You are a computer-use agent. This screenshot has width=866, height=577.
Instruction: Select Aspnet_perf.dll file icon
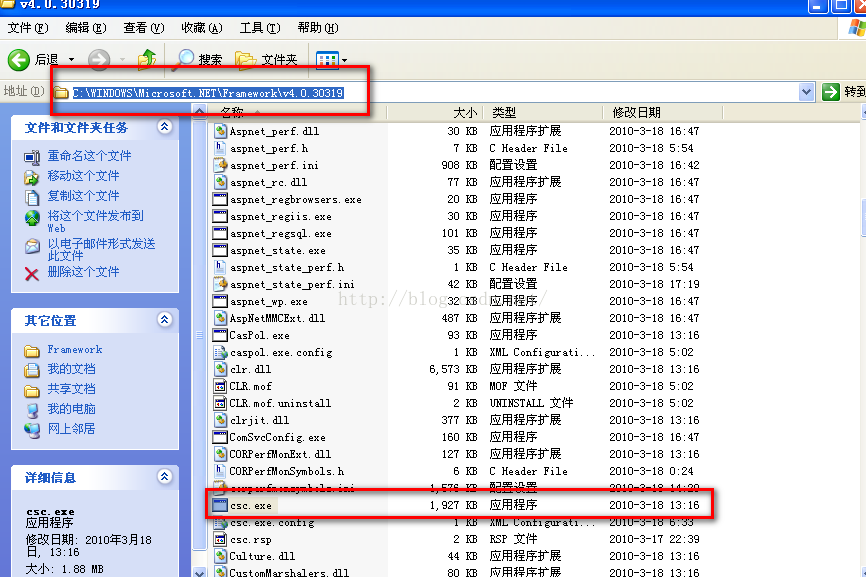(x=220, y=131)
